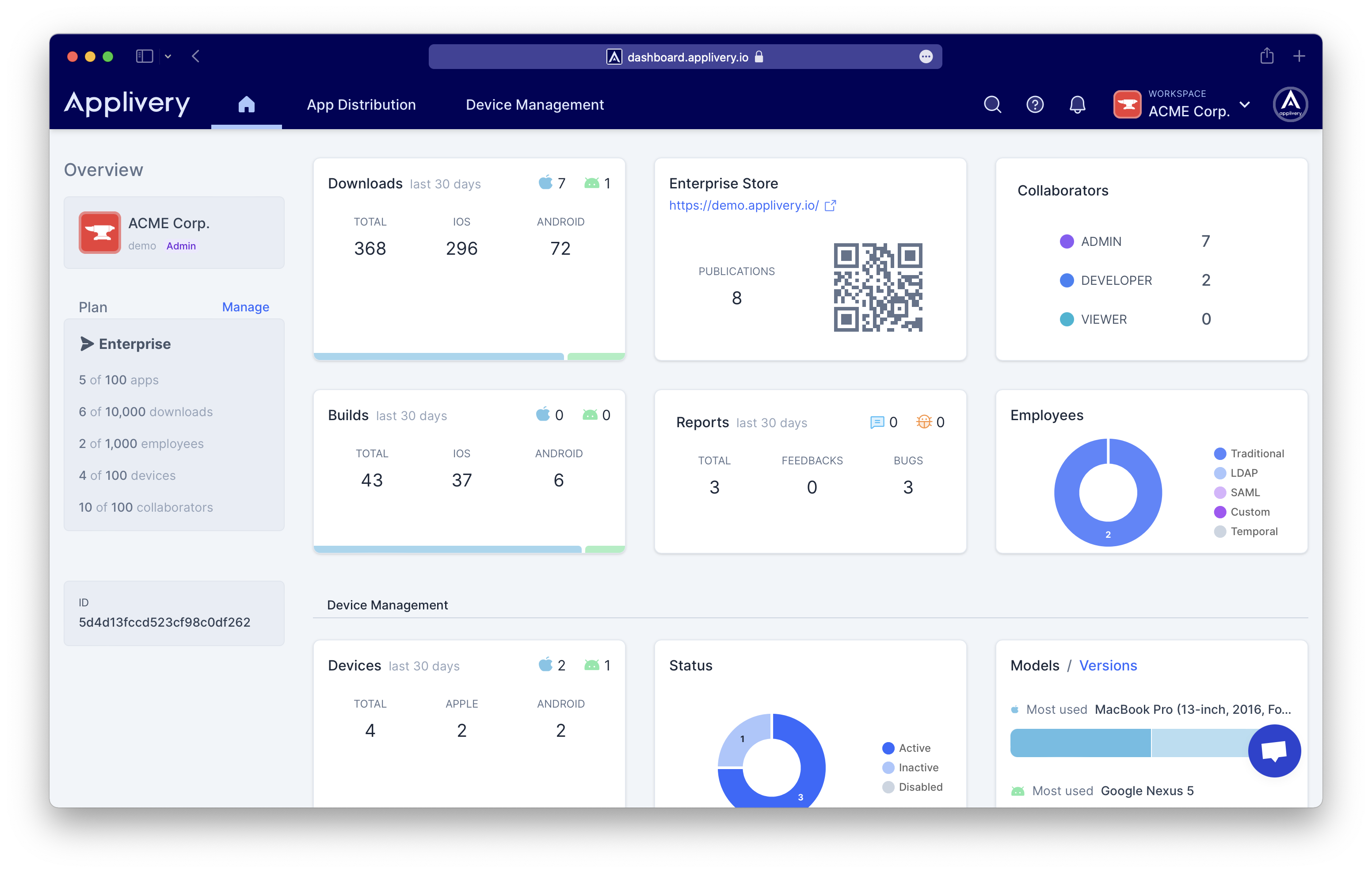Click the ACME Corp. logo in Overview

coord(100,232)
